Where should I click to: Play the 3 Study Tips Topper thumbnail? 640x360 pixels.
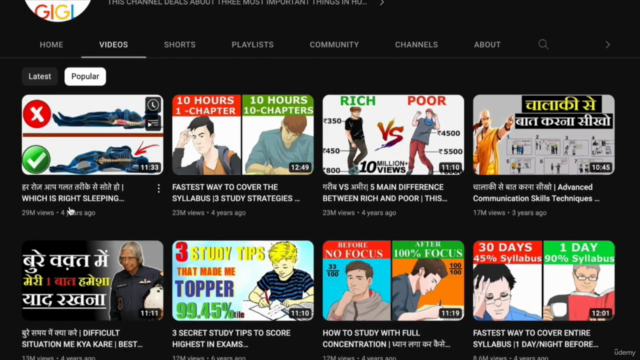point(243,280)
